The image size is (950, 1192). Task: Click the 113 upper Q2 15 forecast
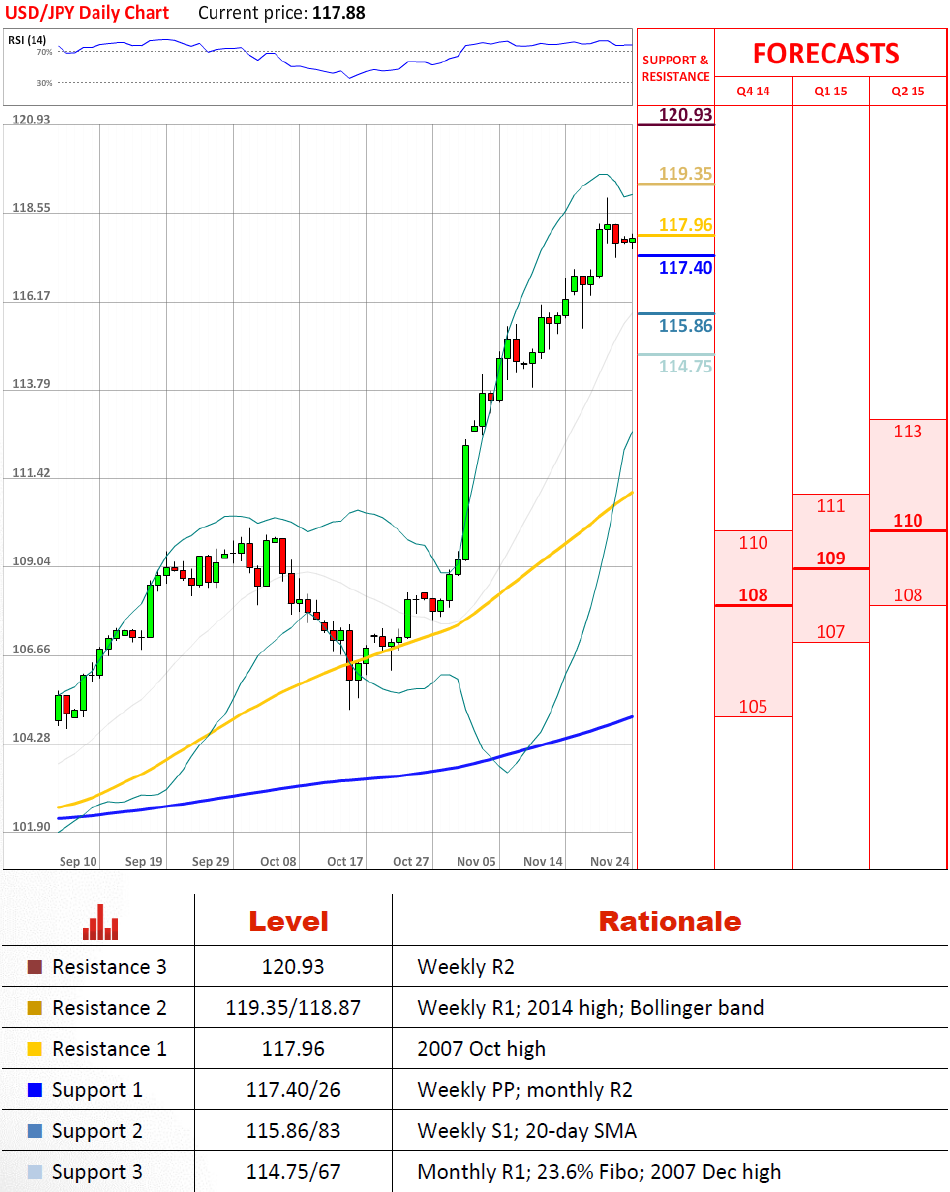coord(908,432)
